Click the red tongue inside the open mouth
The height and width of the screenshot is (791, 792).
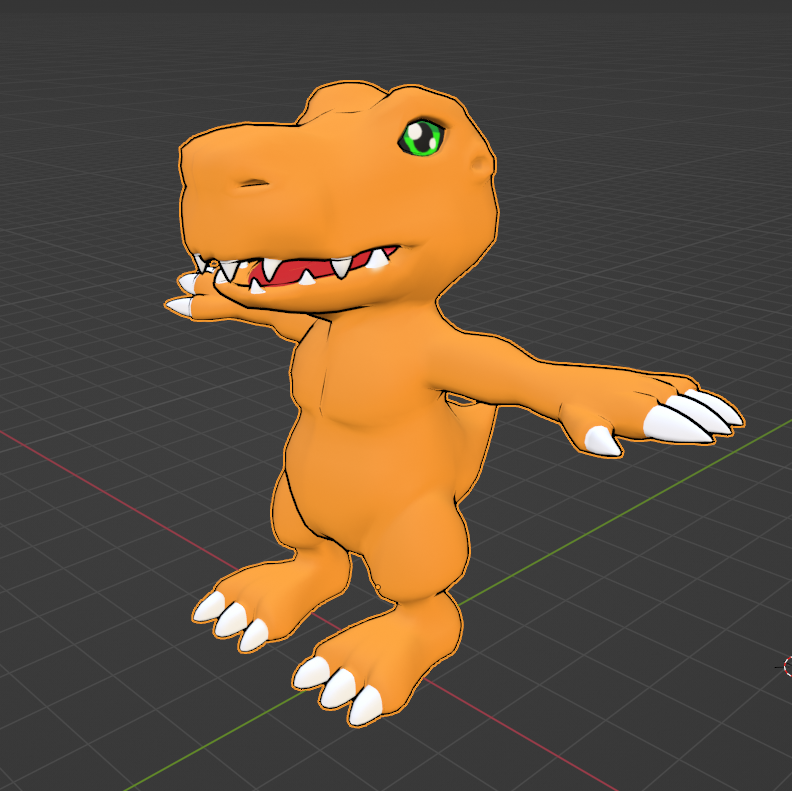click(300, 272)
